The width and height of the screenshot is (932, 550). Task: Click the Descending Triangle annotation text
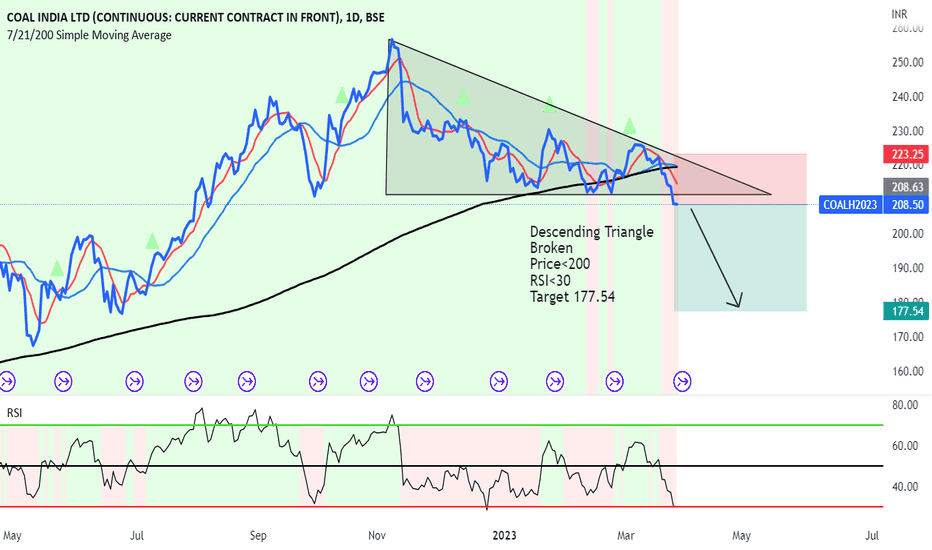(591, 232)
